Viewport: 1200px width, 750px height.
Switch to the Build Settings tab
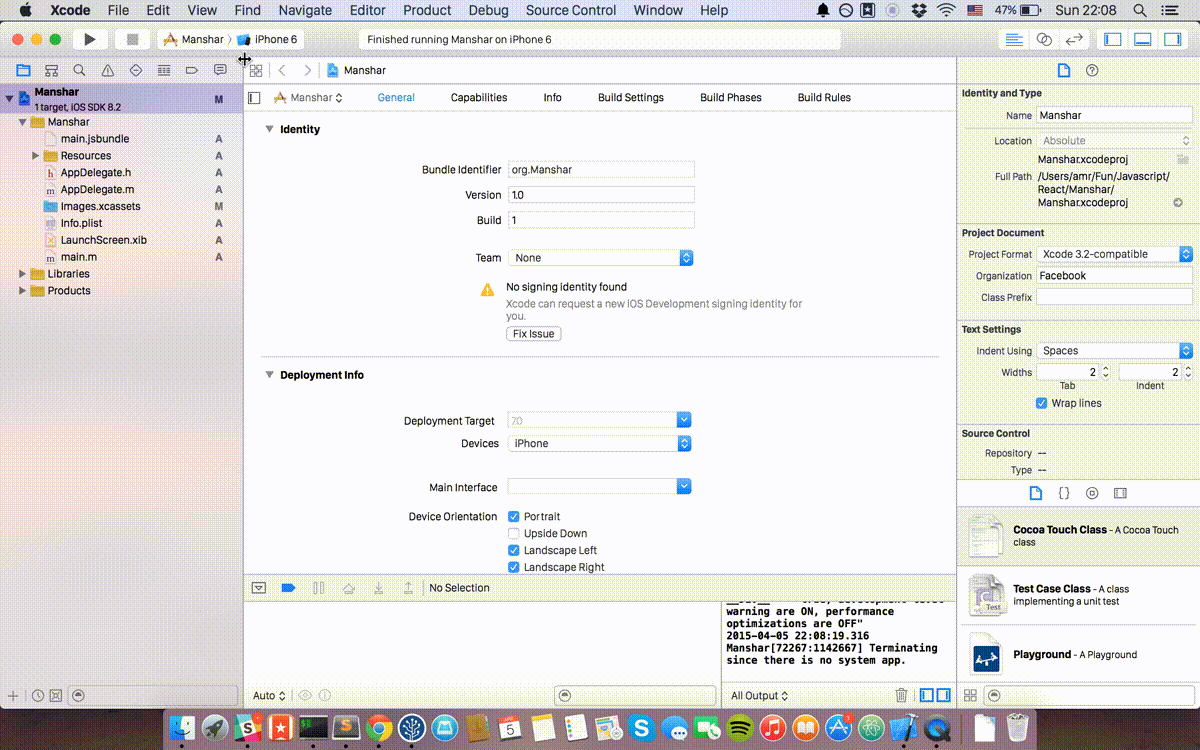click(631, 98)
